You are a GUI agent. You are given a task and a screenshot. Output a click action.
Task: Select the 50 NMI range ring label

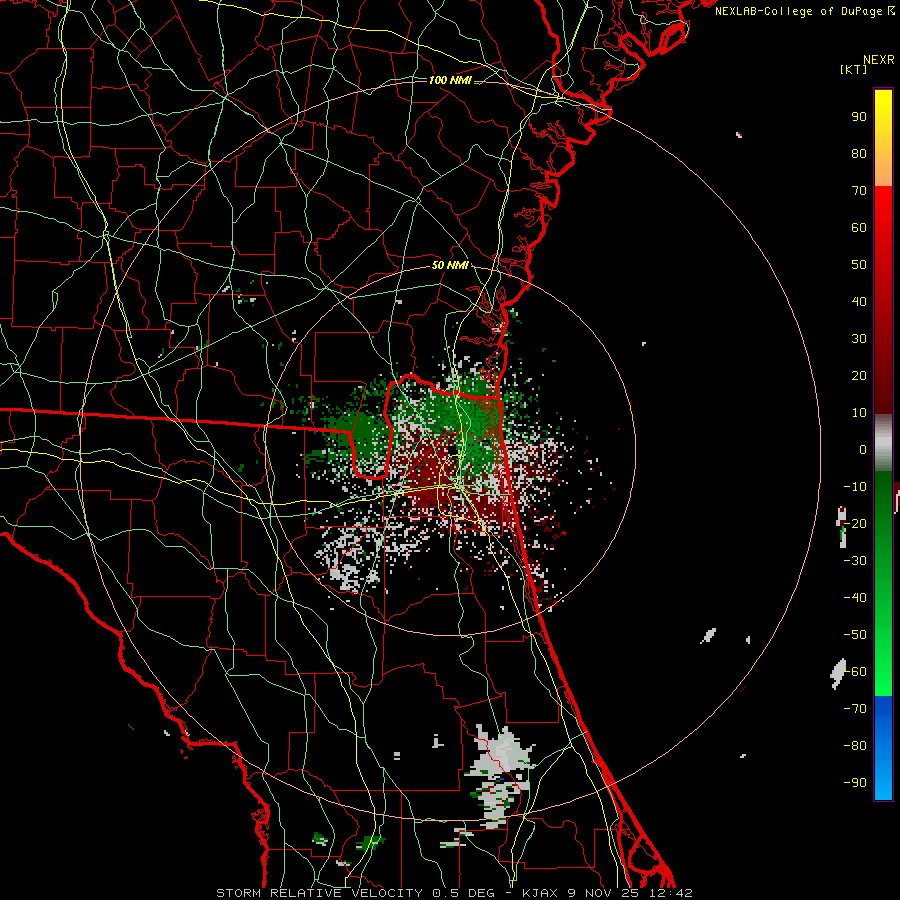[450, 265]
